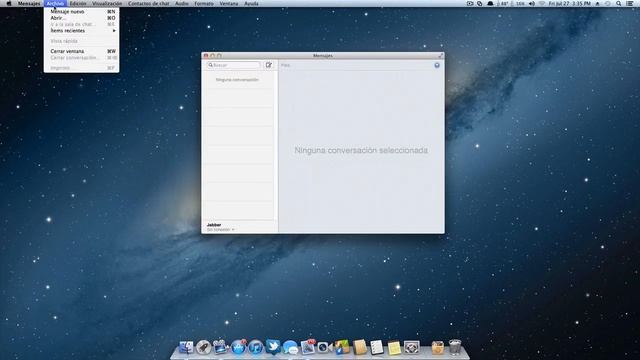This screenshot has height=360, width=640.
Task: Click the Jabber account label
Action: (214, 225)
